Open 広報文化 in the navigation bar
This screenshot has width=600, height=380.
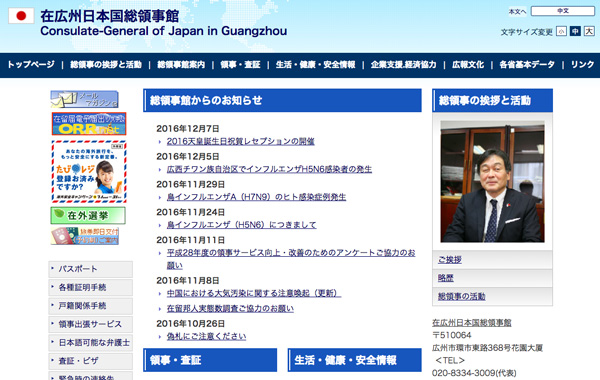pyautogui.click(x=468, y=65)
